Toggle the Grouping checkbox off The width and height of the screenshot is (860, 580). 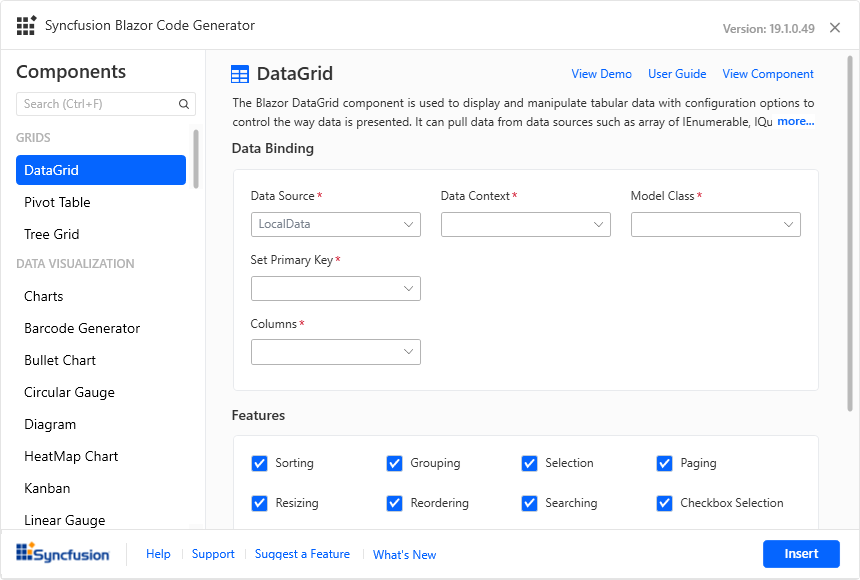pyautogui.click(x=395, y=463)
